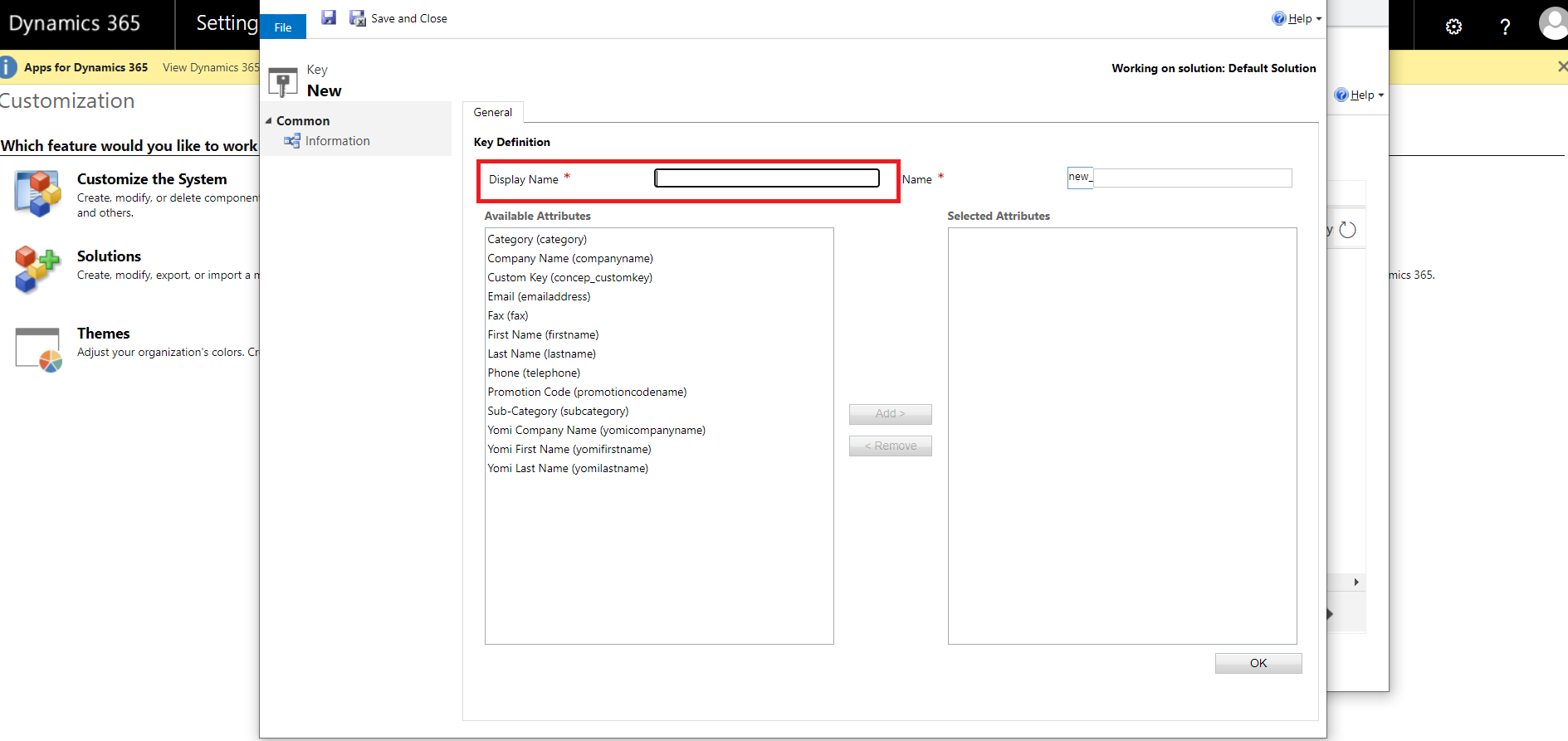The width and height of the screenshot is (1568, 741).
Task: Select Last Name (lastname) attribute
Action: click(541, 353)
